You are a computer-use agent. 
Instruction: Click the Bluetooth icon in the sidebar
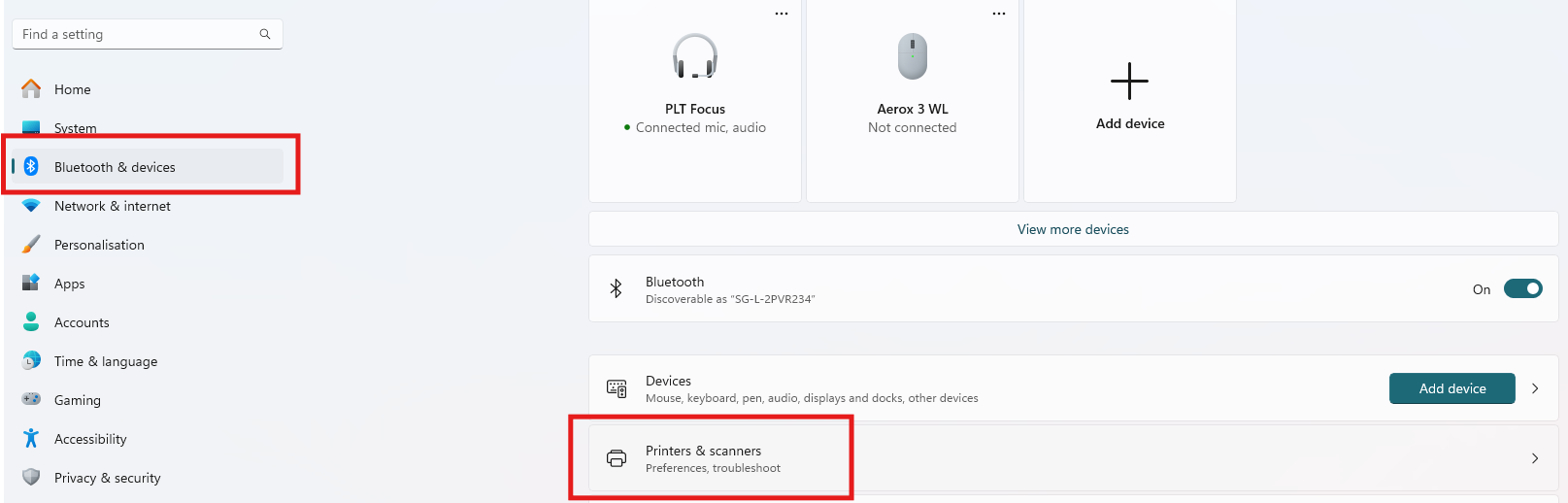(31, 166)
